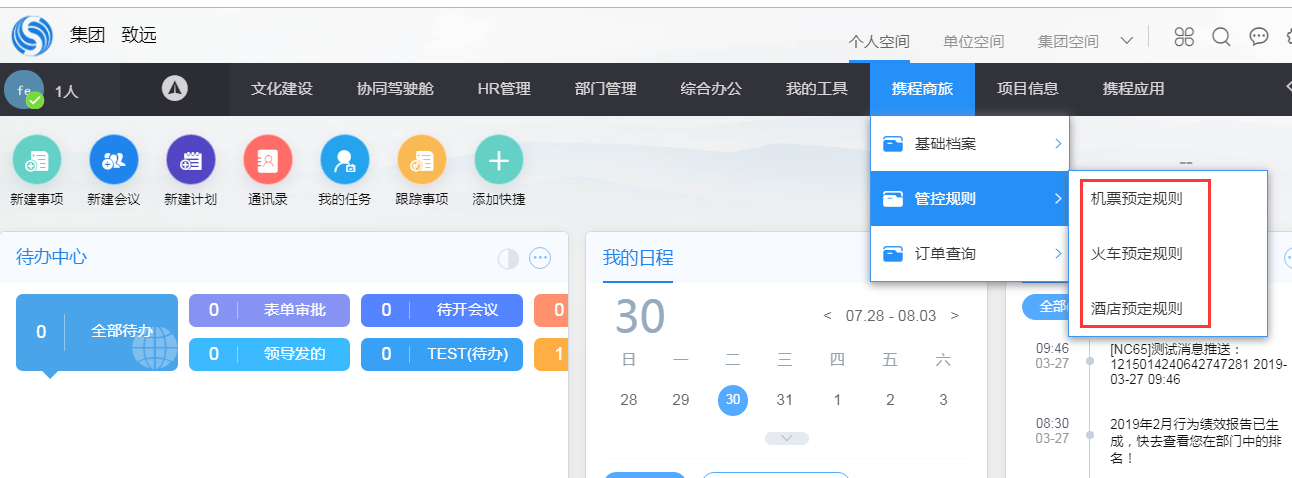Open the 部门管理 menu
The width and height of the screenshot is (1292, 478).
tap(606, 89)
